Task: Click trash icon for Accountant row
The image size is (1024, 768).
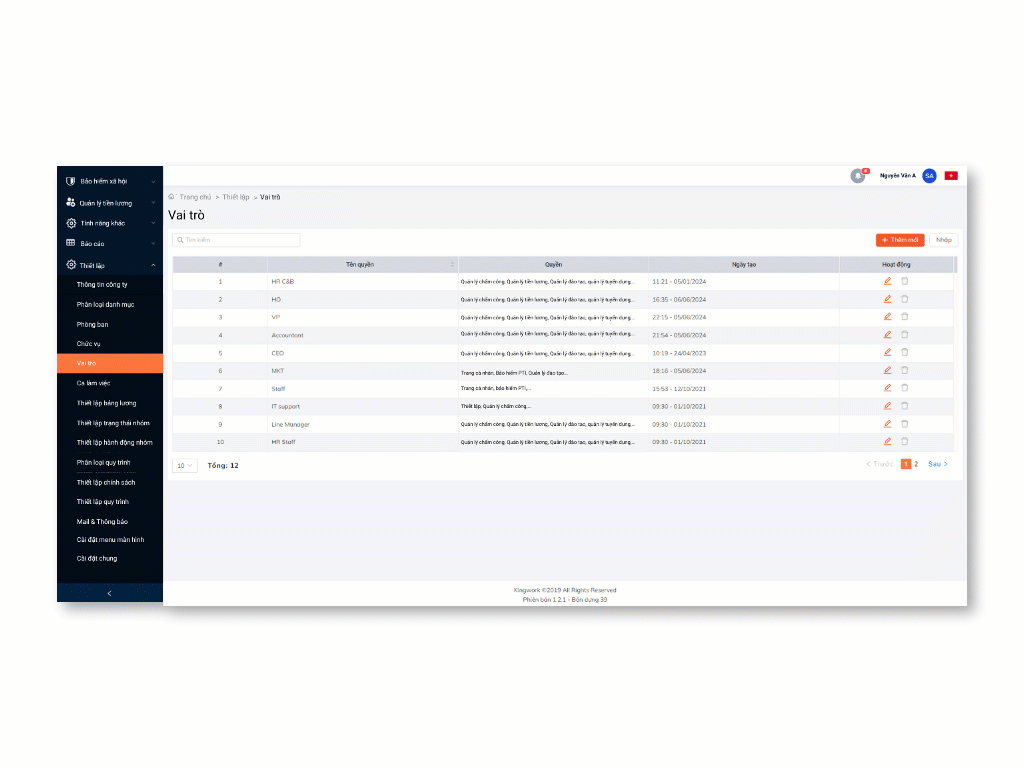Action: pos(905,335)
